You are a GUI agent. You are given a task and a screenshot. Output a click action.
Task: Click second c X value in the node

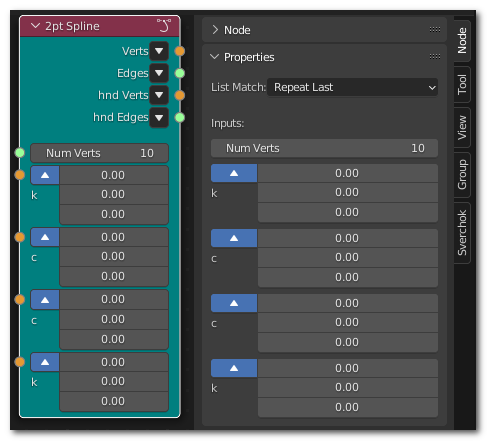click(x=114, y=299)
